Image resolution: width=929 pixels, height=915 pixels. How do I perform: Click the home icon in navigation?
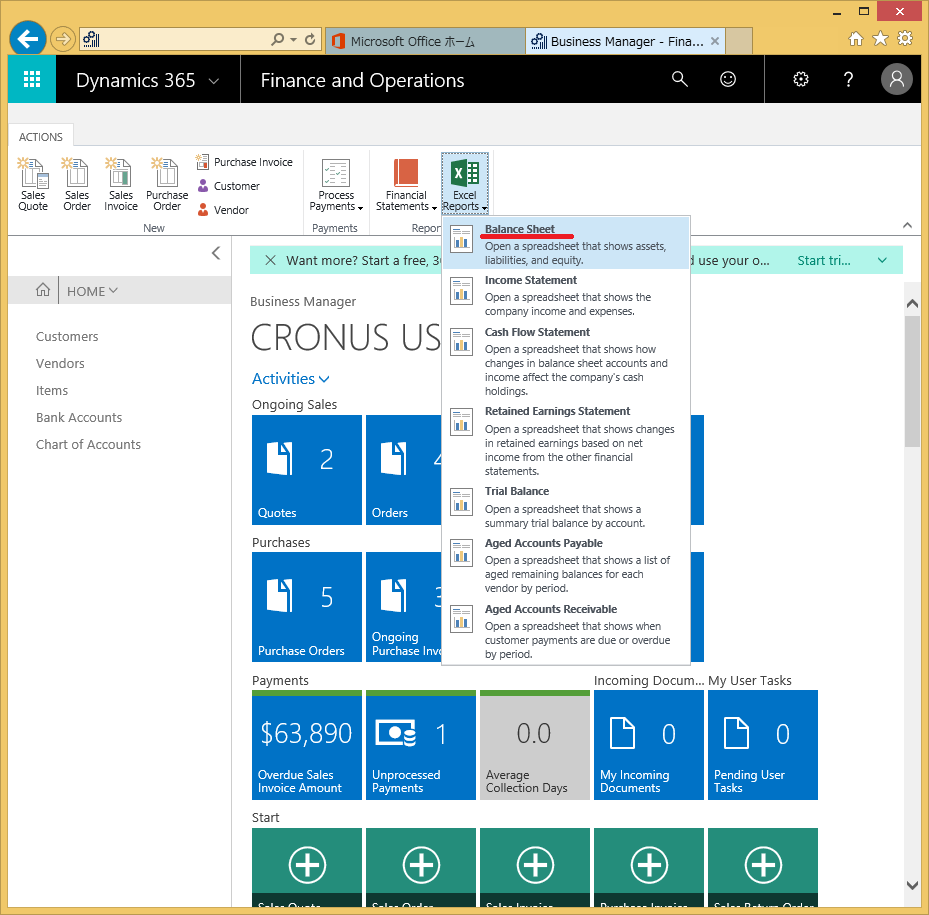click(x=43, y=290)
